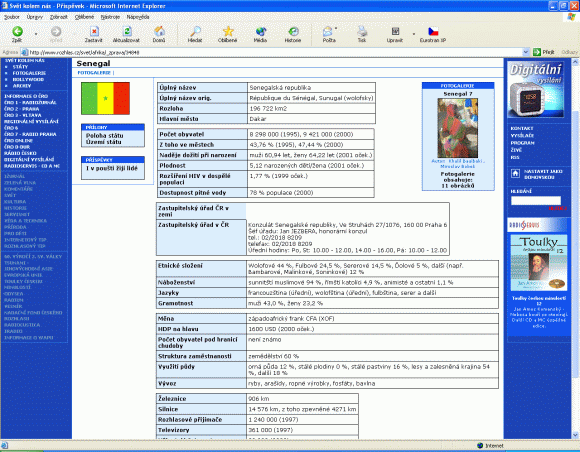The image size is (580, 452).
Task: Open the Digitální vysílání banner image
Action: point(536,90)
